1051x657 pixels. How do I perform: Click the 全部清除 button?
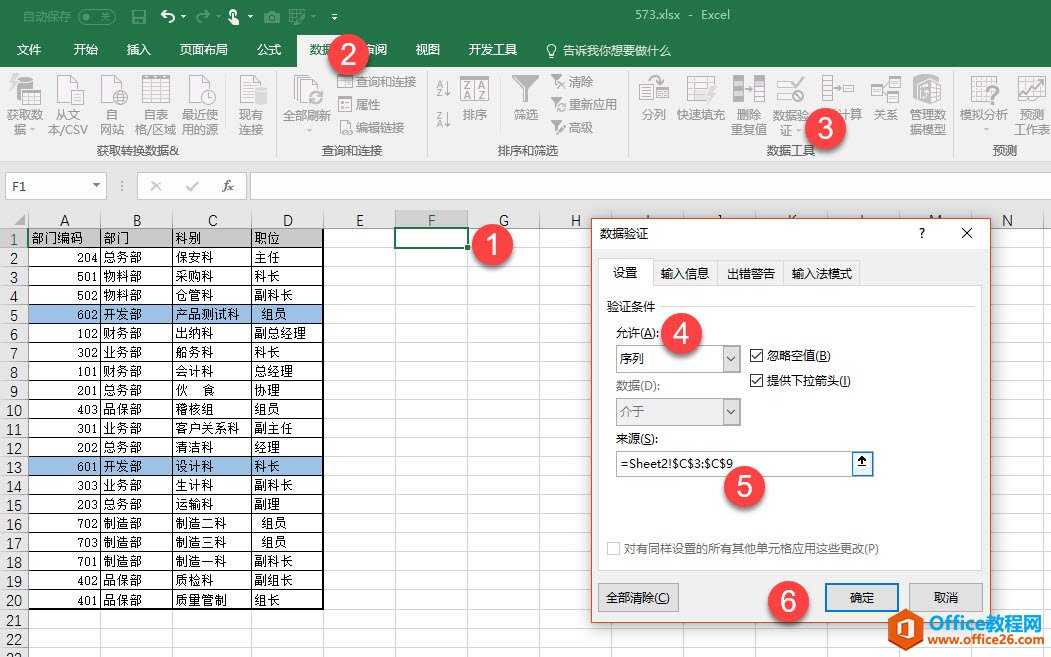[x=638, y=597]
